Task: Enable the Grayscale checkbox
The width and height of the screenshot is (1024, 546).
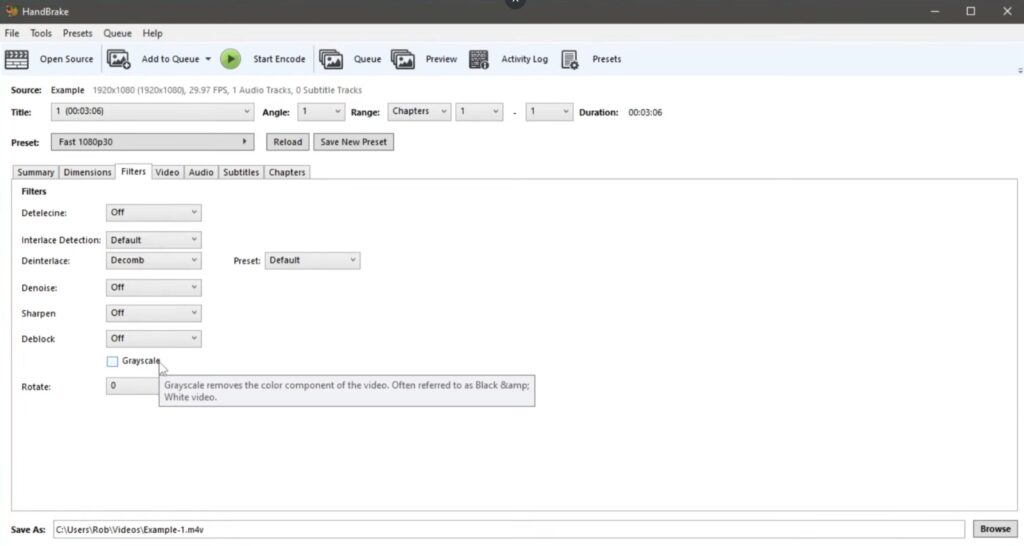Action: point(112,361)
